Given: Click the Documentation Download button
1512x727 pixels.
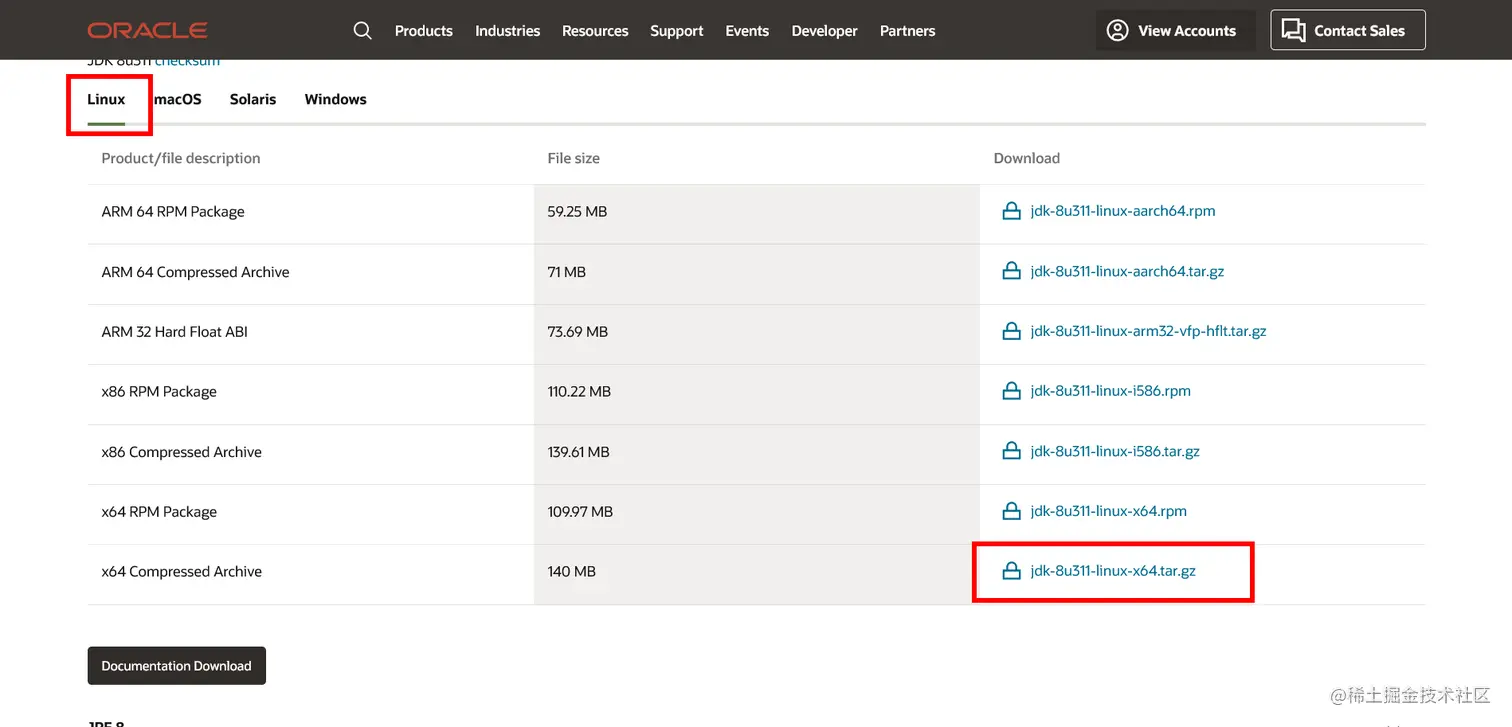Looking at the screenshot, I should pyautogui.click(x=177, y=665).
